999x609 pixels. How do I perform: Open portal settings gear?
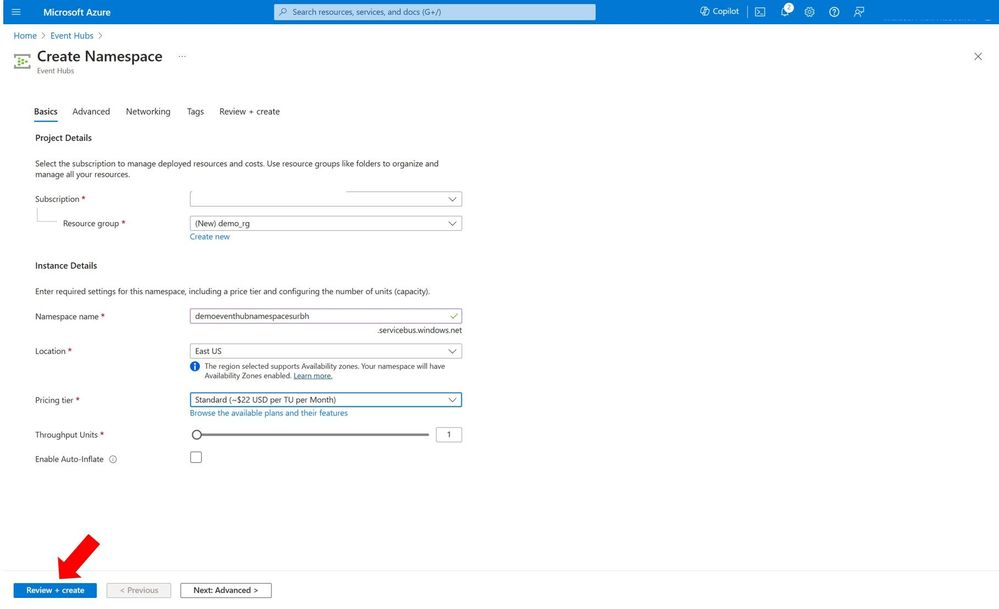tap(809, 12)
